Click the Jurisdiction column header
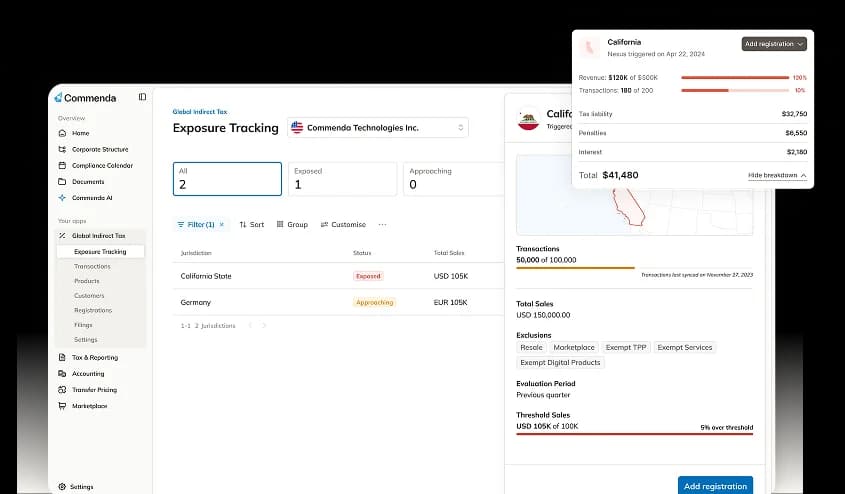Screen dimensions: 845x494 coord(196,253)
